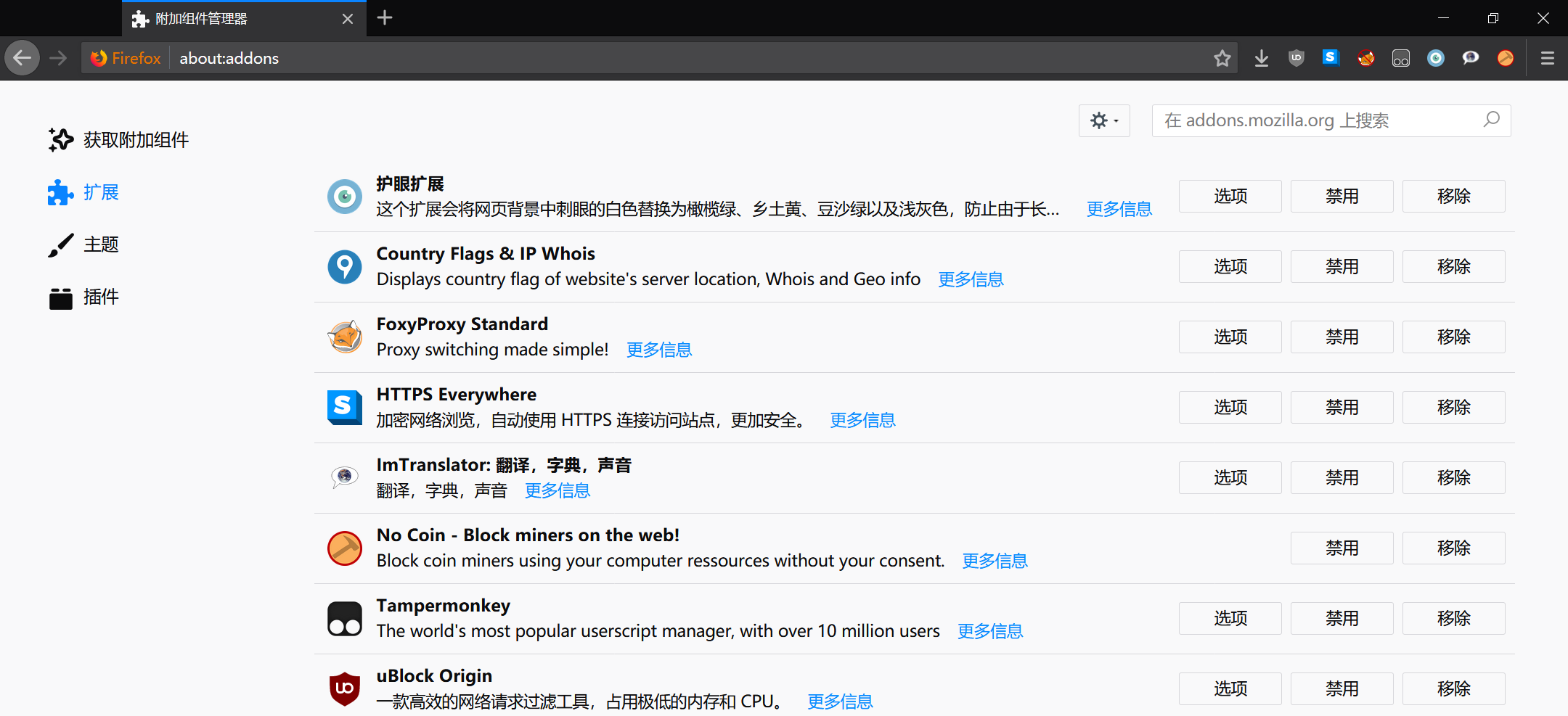This screenshot has width=1568, height=716.
Task: Open a new tab with plus button
Action: (385, 17)
